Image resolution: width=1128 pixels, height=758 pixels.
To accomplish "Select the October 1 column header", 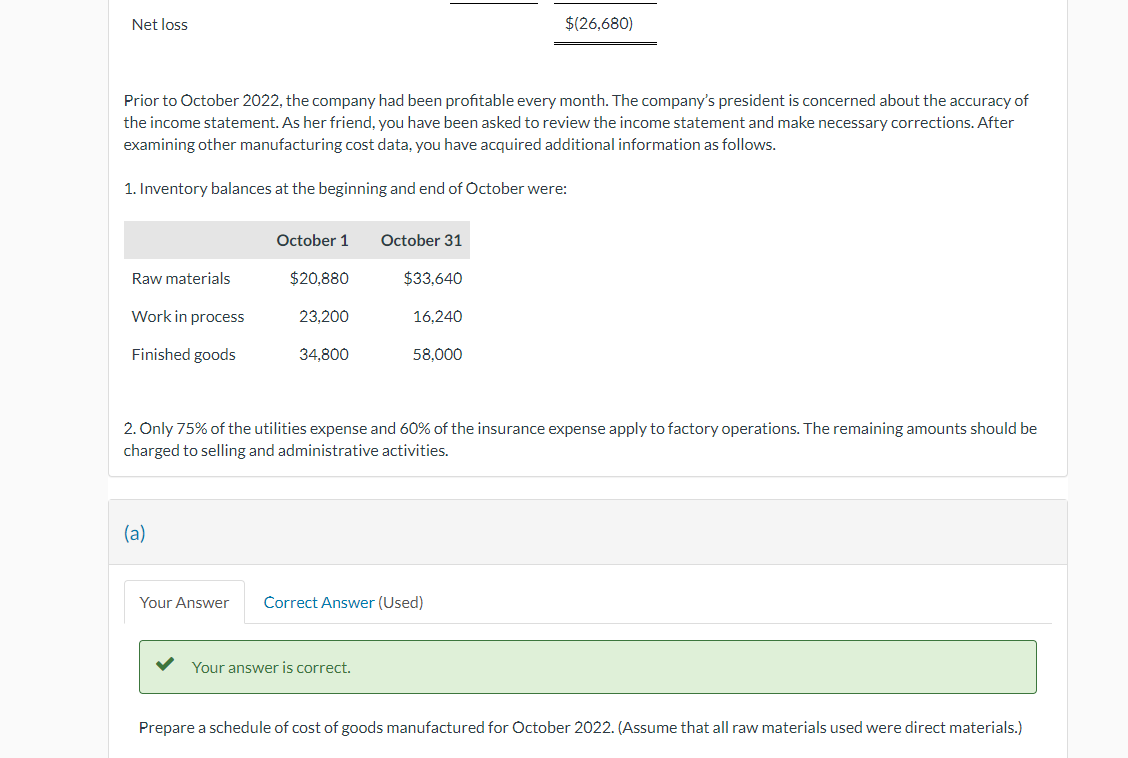I will [x=313, y=240].
